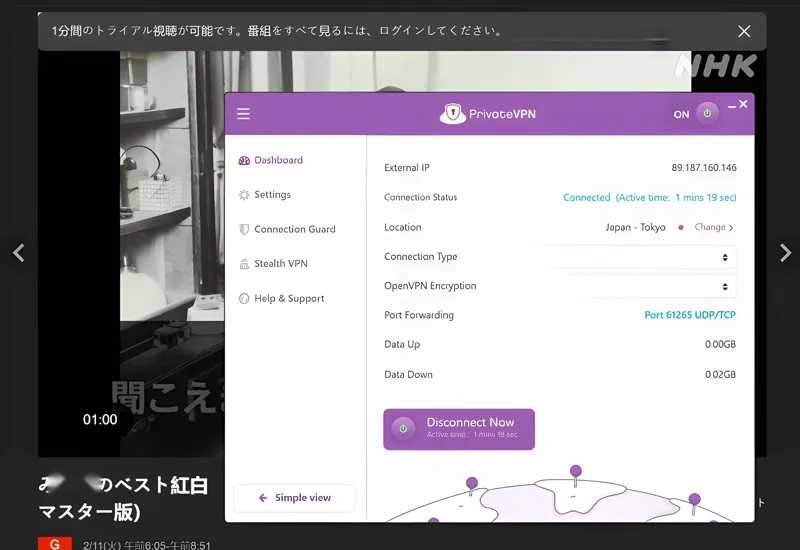Click the External IP address 89.187.160.146
Image resolution: width=800 pixels, height=550 pixels.
[x=704, y=167]
